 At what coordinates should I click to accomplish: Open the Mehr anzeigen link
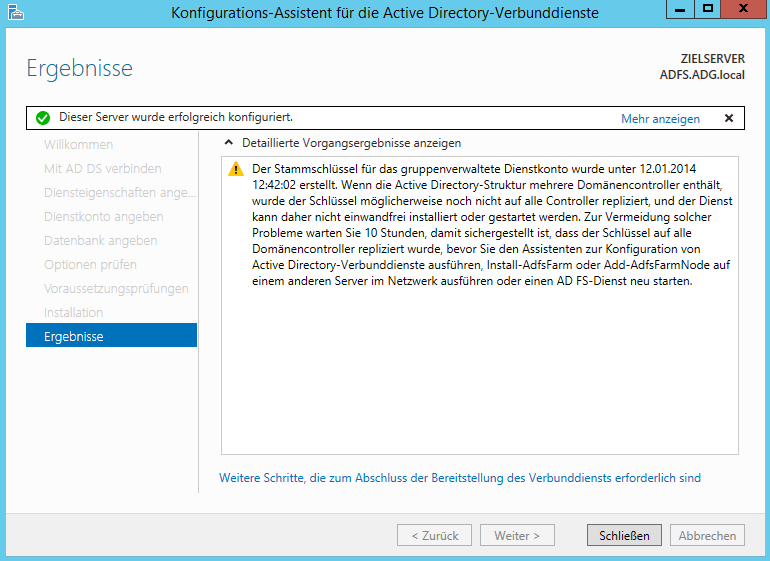tap(660, 119)
